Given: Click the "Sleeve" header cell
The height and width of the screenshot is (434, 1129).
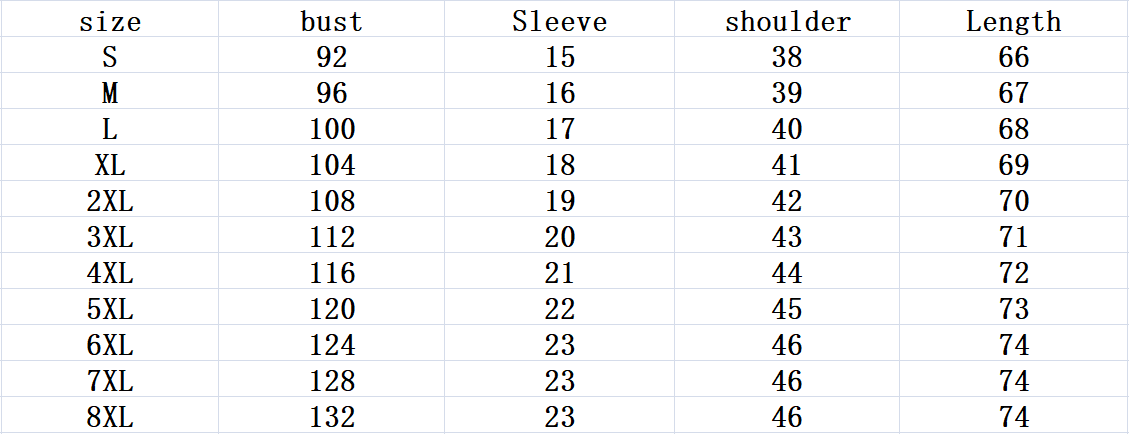Looking at the screenshot, I should click(560, 21).
